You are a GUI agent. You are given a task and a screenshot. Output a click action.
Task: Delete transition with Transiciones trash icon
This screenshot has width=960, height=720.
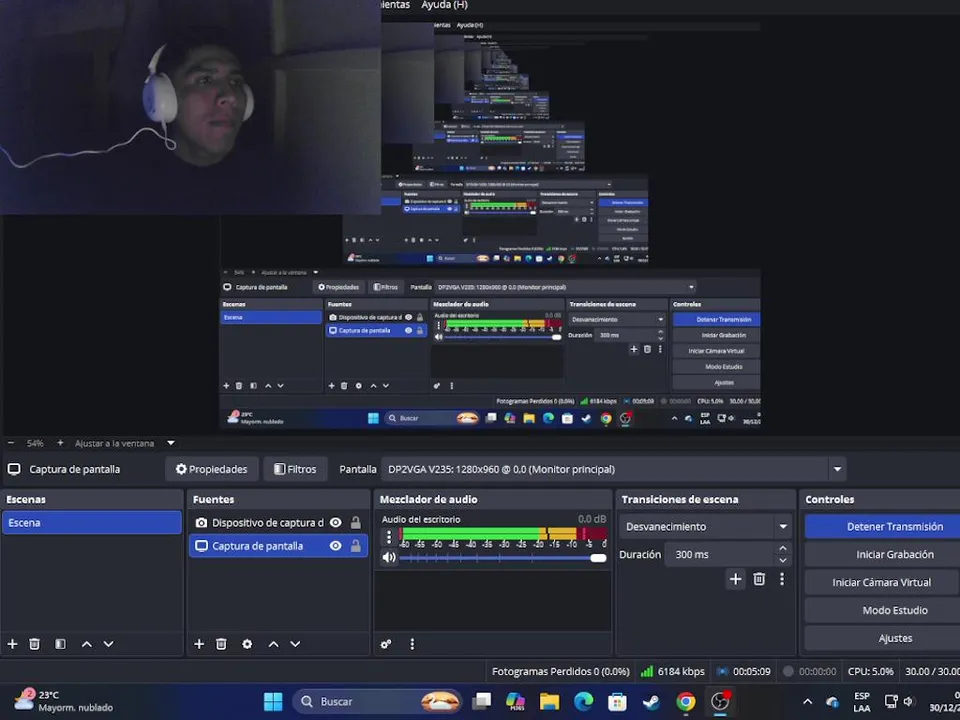[x=759, y=579]
